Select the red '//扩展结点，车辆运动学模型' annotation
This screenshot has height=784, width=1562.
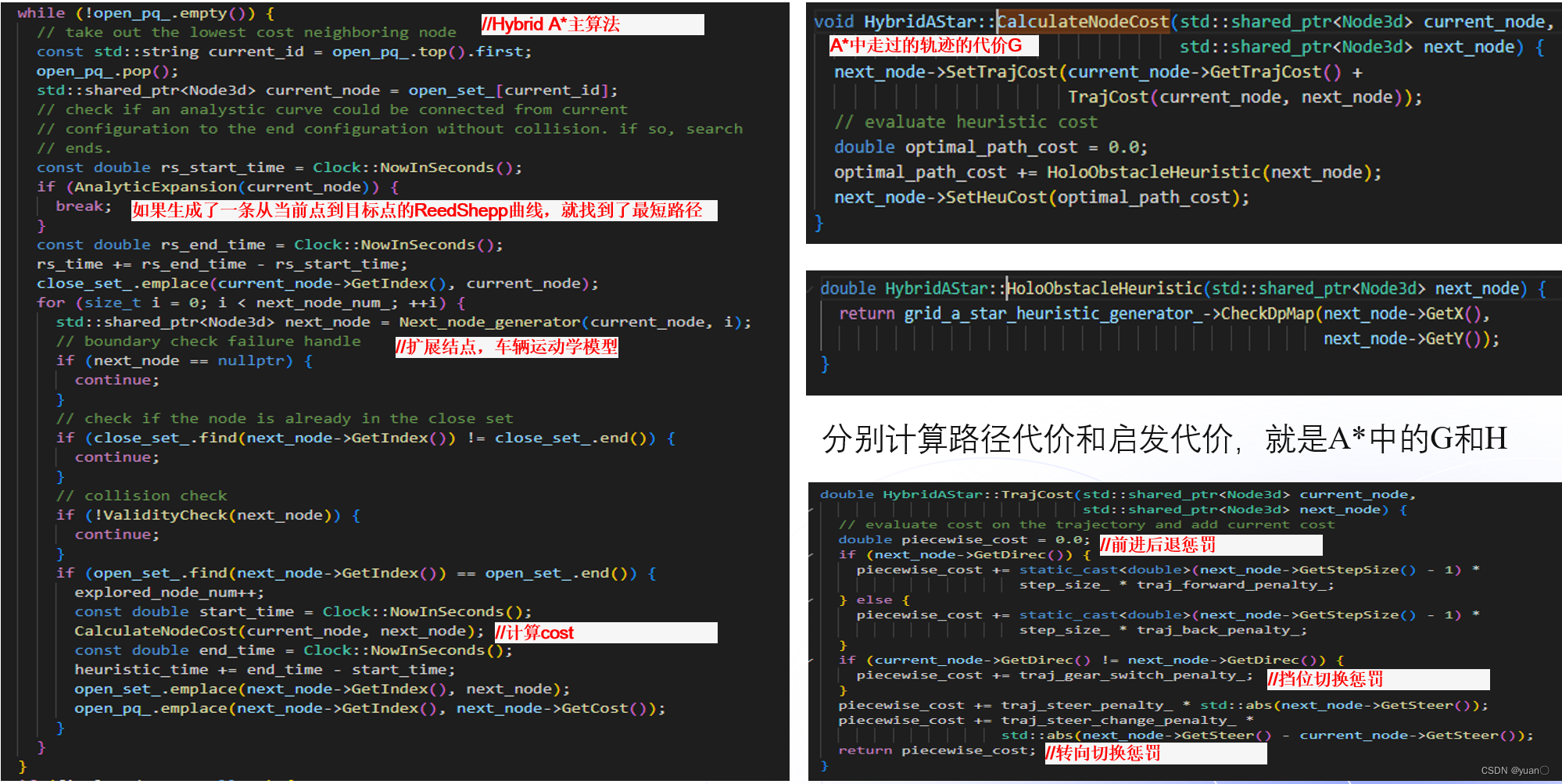(x=507, y=347)
